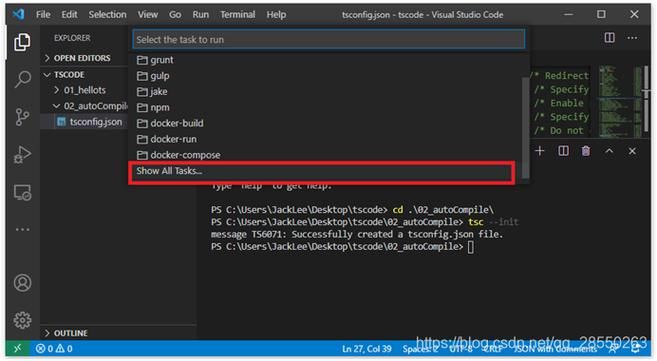Show errors and warnings in status bar
Image resolution: width=657 pixels, height=361 pixels.
54,348
